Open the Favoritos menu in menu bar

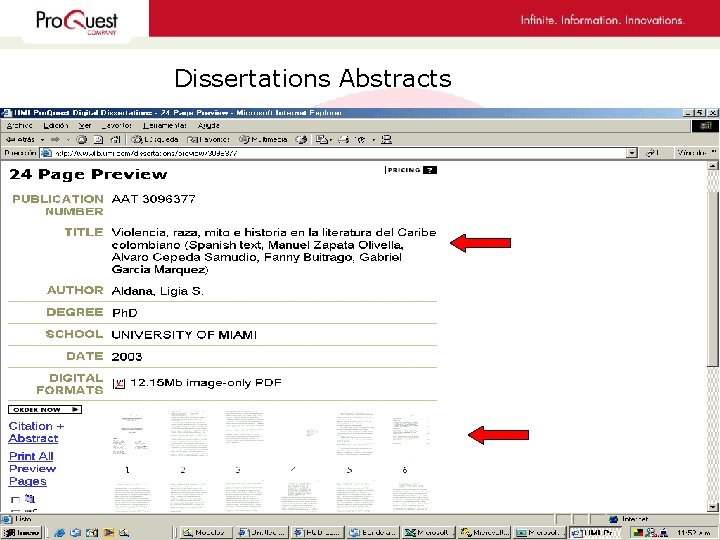(117, 125)
